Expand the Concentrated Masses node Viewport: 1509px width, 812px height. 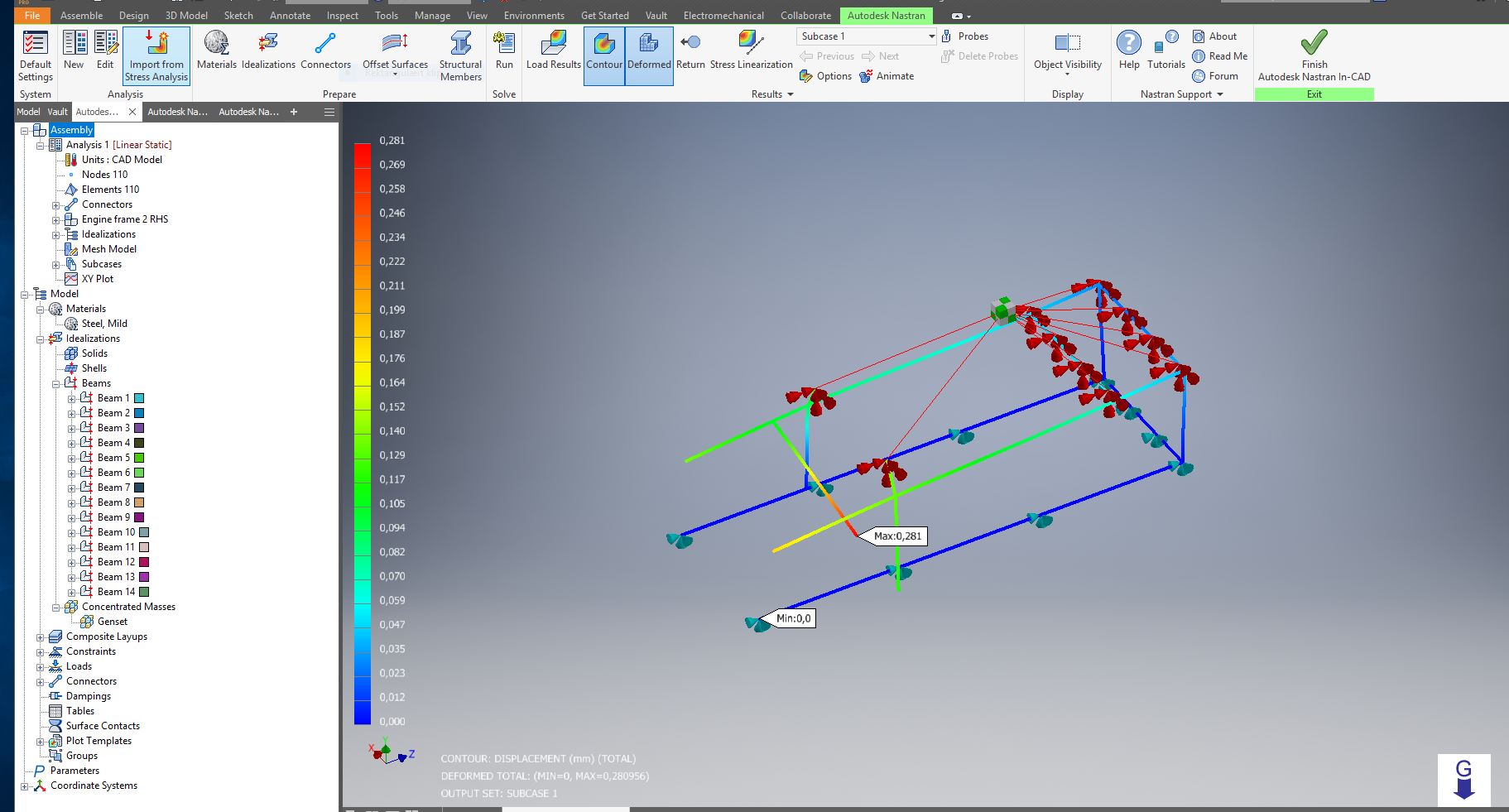tap(56, 606)
